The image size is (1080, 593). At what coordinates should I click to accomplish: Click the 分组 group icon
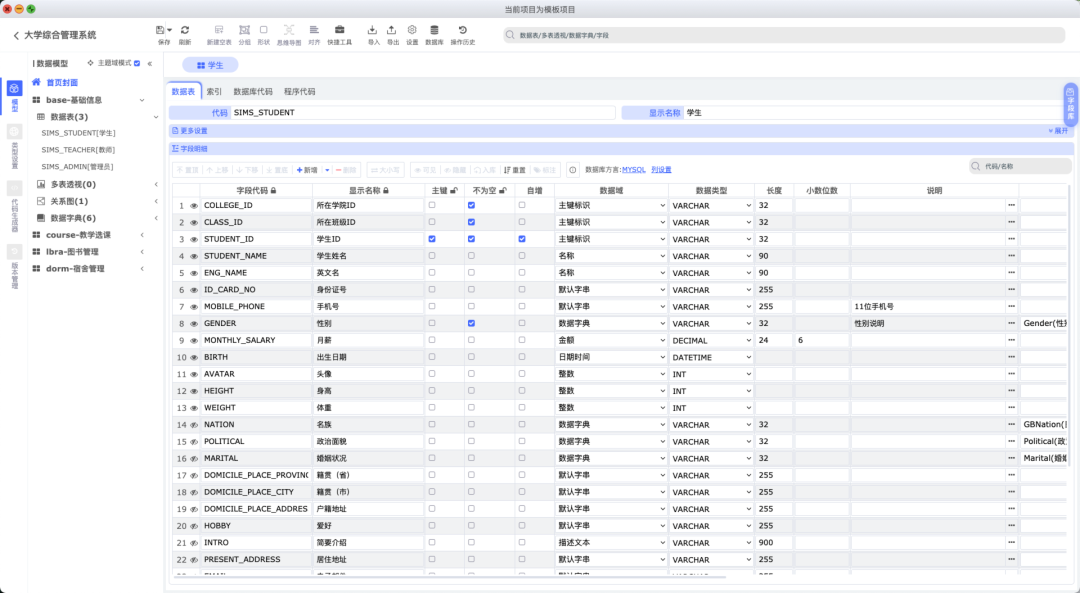pos(244,30)
